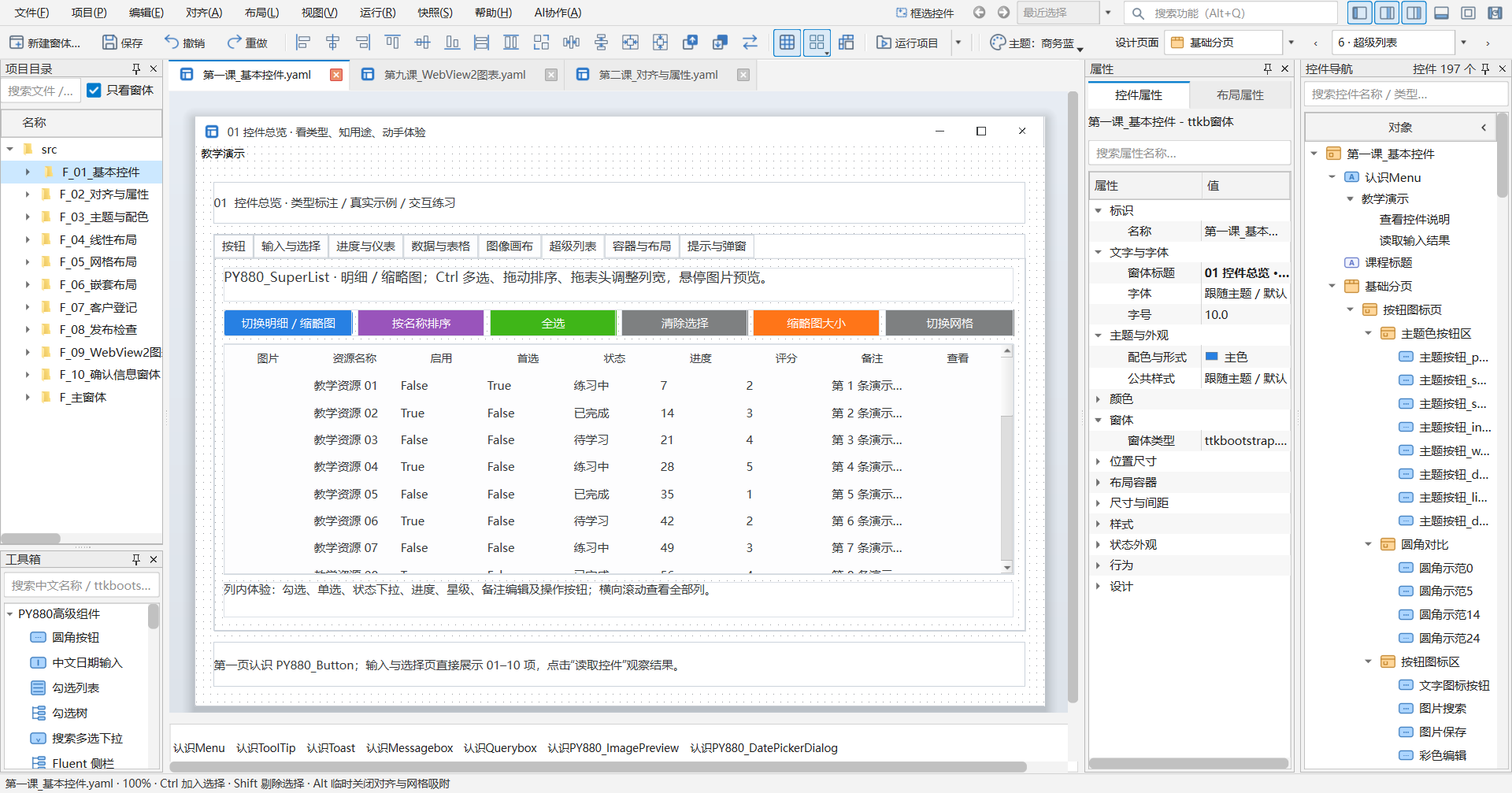Viewport: 1512px width, 793px height.
Task: Click the orange 缩略图大小 button
Action: click(x=816, y=323)
